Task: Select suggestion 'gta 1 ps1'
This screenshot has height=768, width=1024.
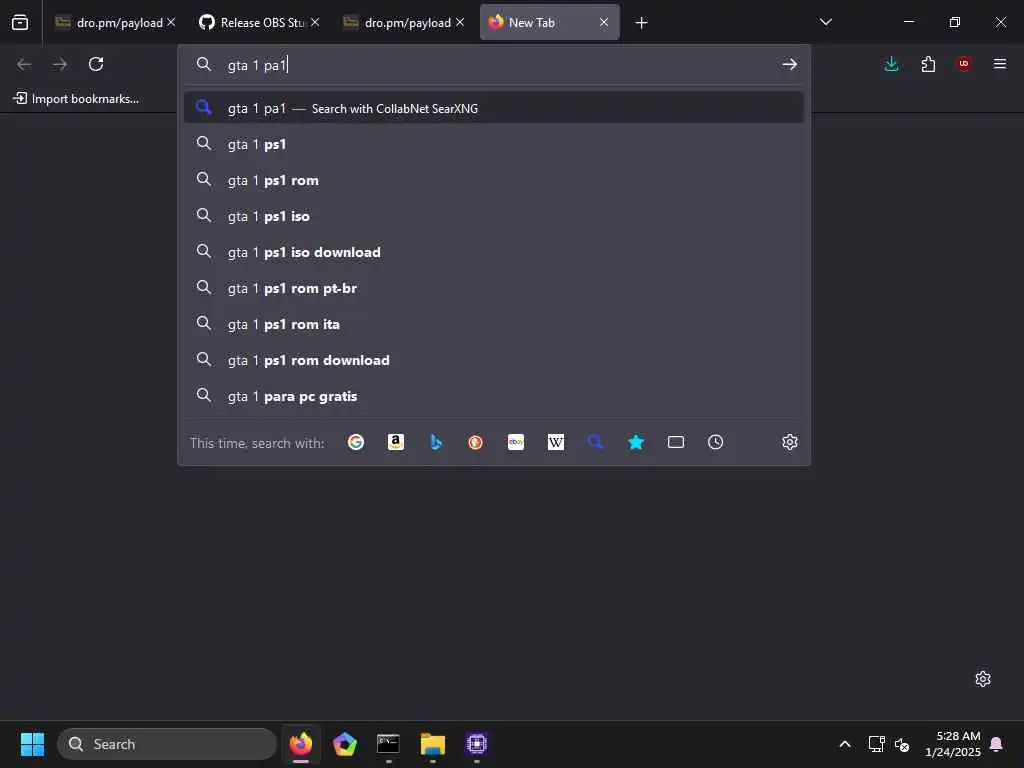Action: 494,144
